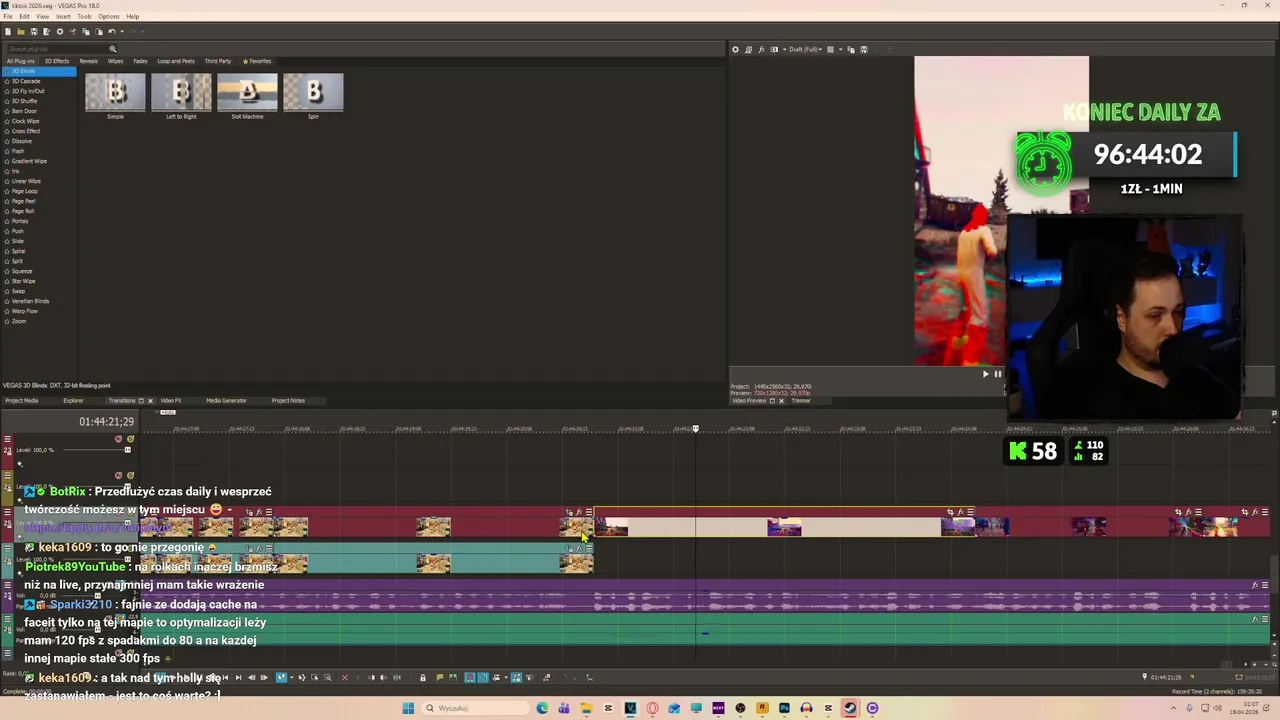
Task: Click Video Output FX icon in preview
Action: pyautogui.click(x=761, y=49)
